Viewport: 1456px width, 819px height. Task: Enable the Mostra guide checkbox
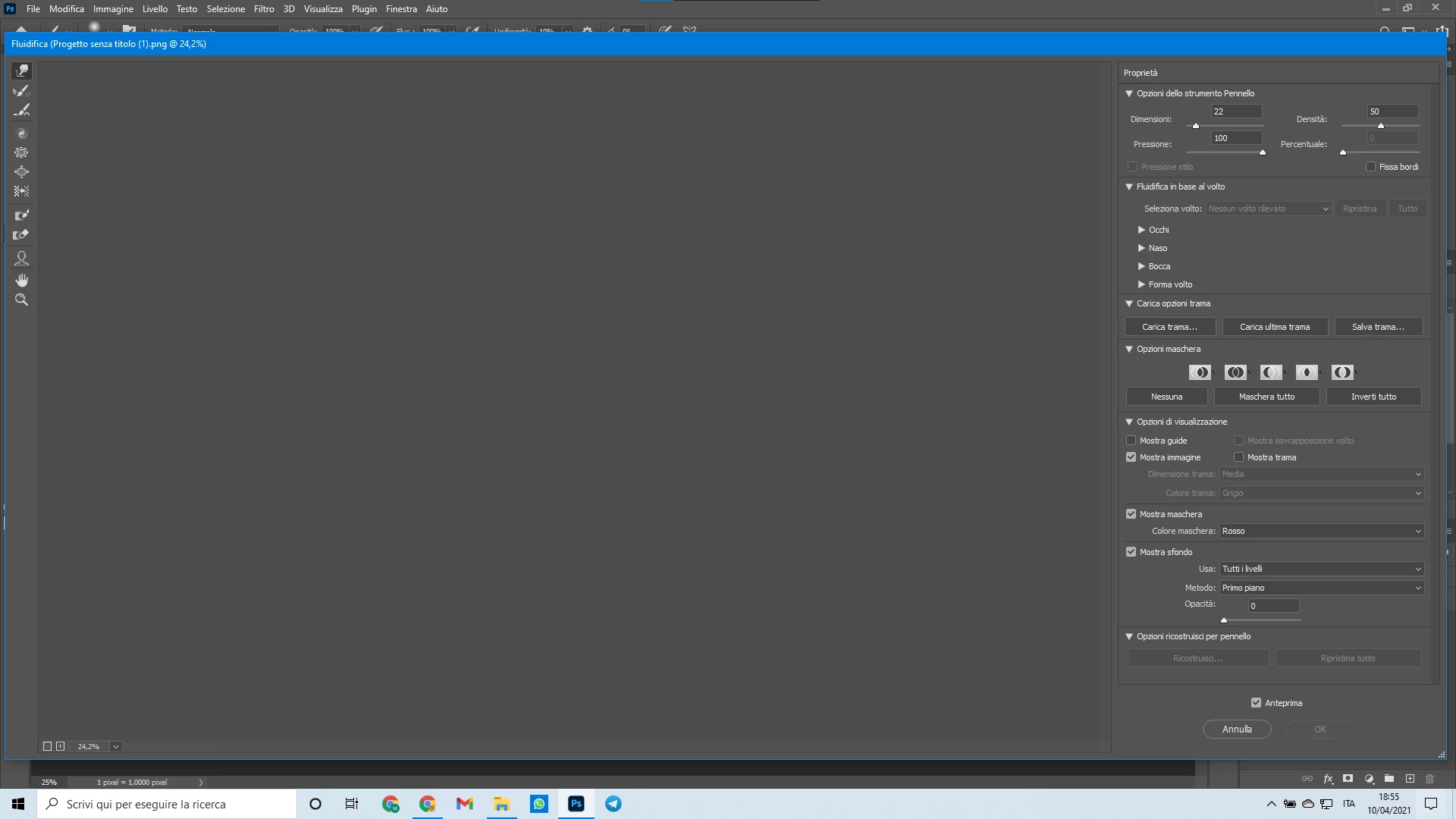1131,441
